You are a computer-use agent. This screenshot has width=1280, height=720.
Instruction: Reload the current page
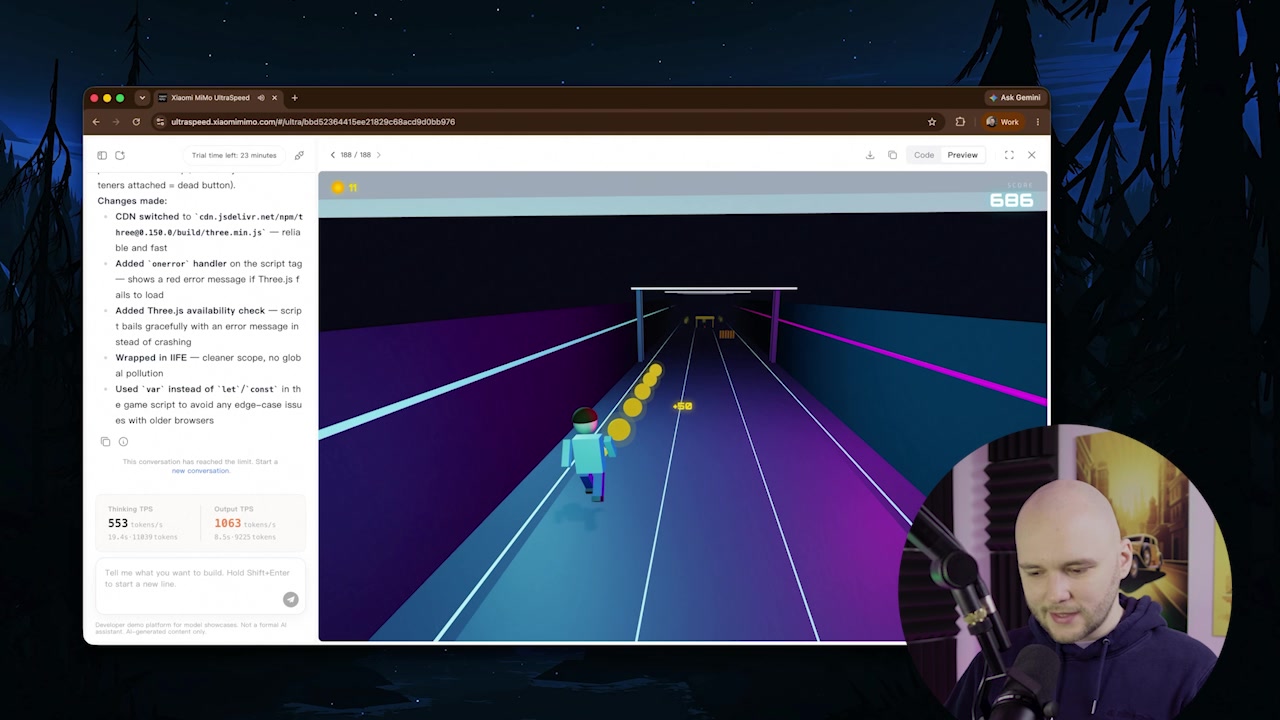(136, 122)
